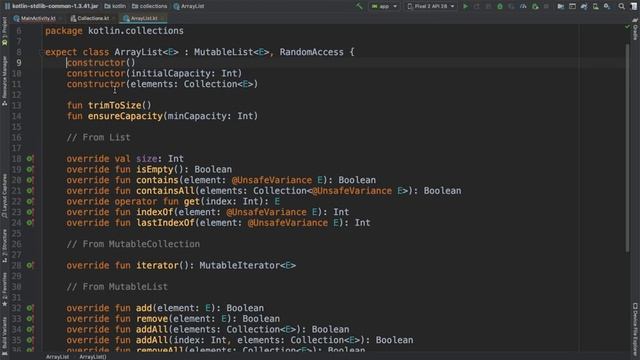
Task: Click the green Run app button
Action: click(465, 6)
